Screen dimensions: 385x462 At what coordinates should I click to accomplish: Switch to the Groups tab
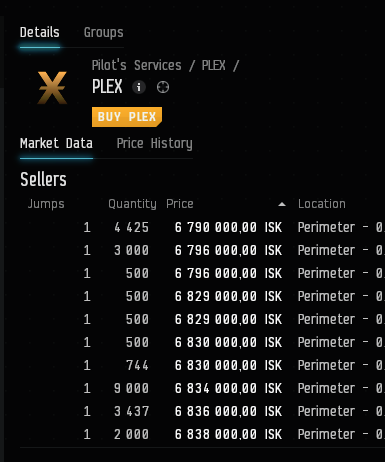[x=103, y=32]
